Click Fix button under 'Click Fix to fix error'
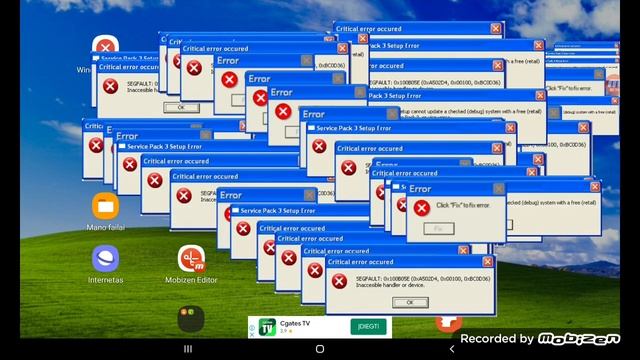Viewport: 640px width, 360px height. pyautogui.click(x=439, y=229)
